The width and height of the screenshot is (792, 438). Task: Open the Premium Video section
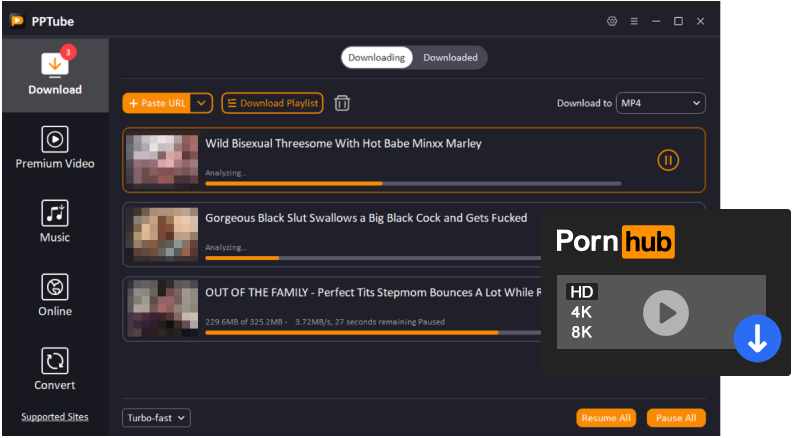(x=55, y=148)
